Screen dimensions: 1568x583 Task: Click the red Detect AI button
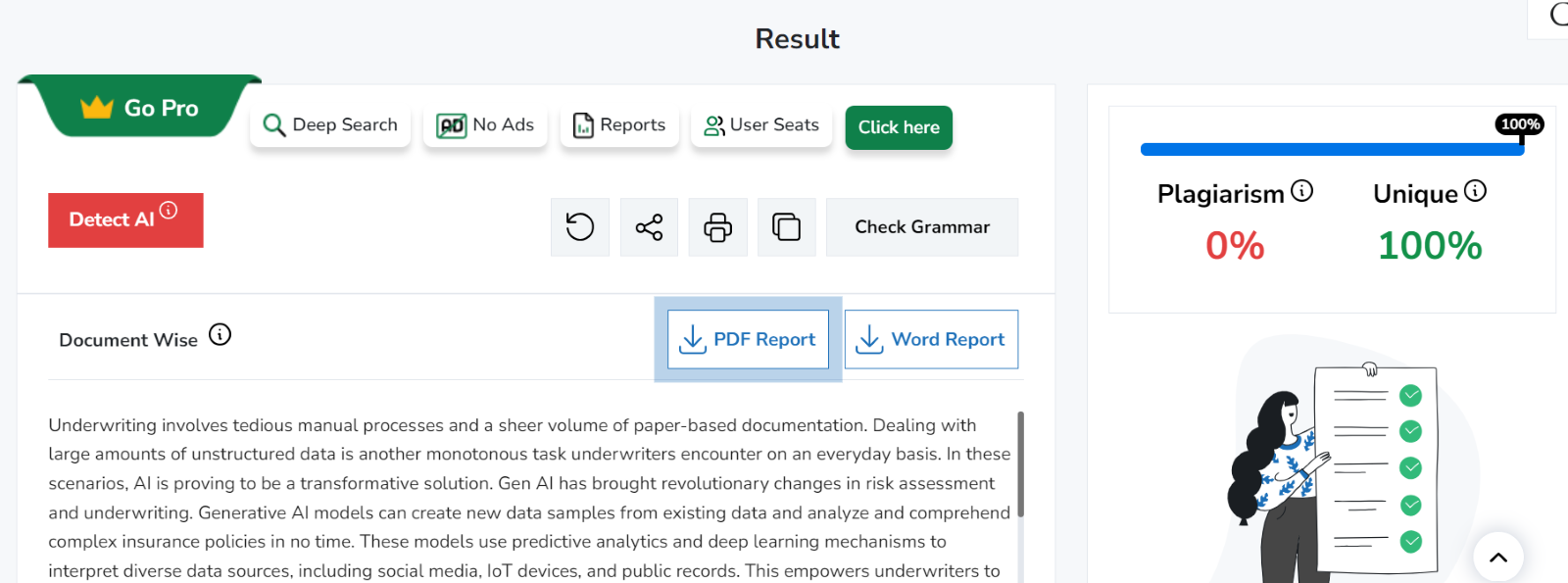click(112, 220)
